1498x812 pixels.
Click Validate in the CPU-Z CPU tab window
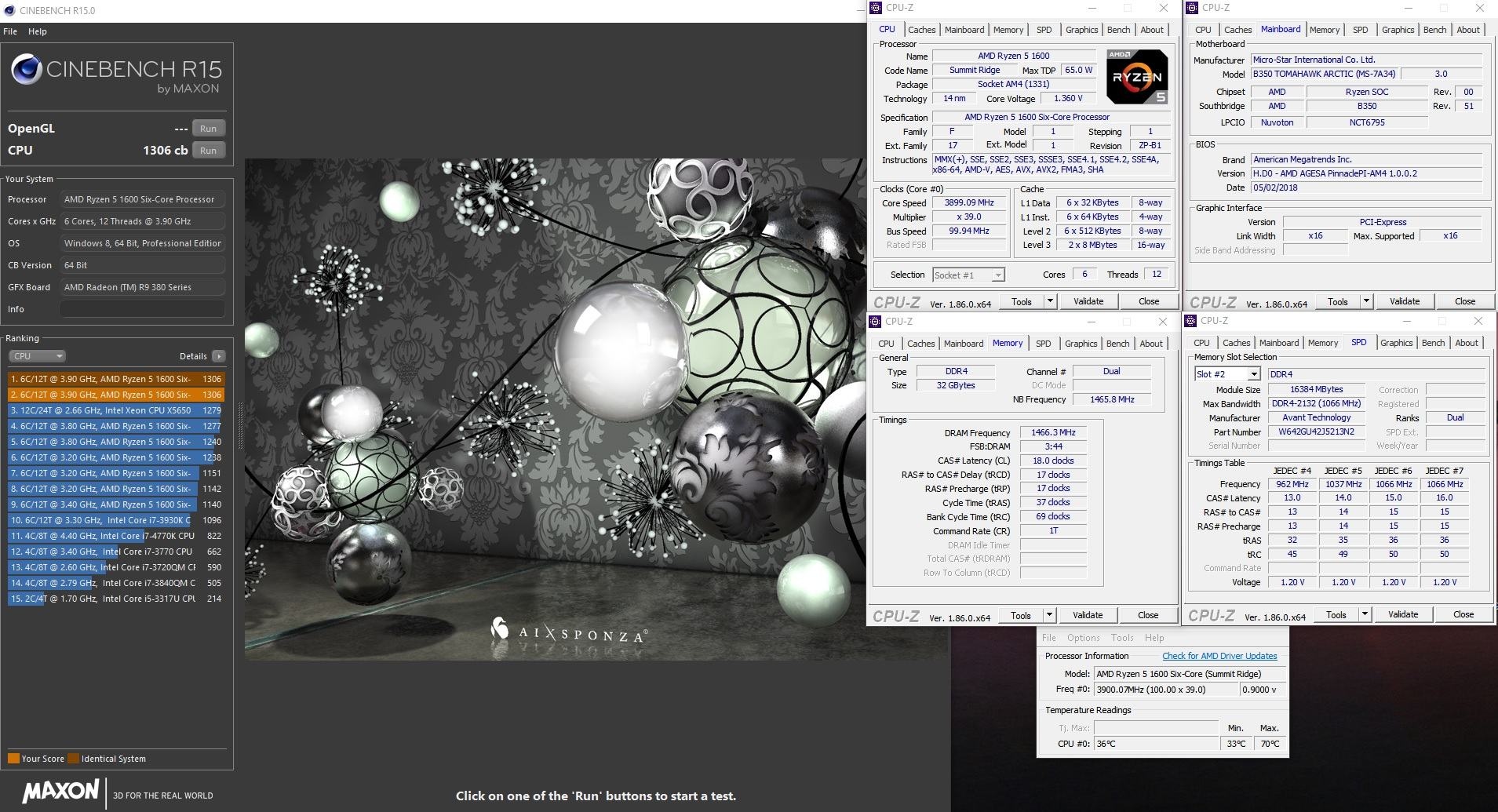[1088, 301]
